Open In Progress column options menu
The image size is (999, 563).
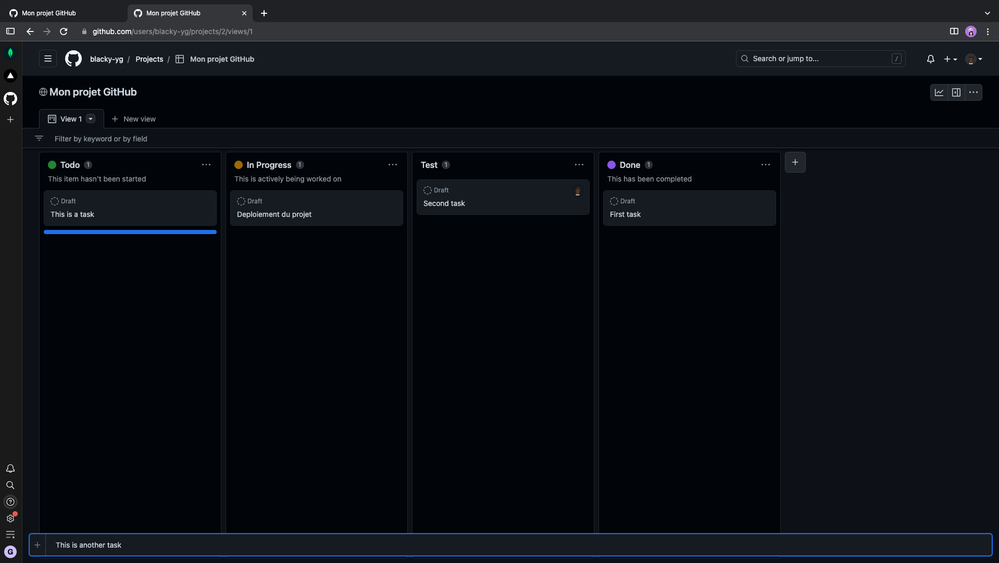(x=392, y=164)
